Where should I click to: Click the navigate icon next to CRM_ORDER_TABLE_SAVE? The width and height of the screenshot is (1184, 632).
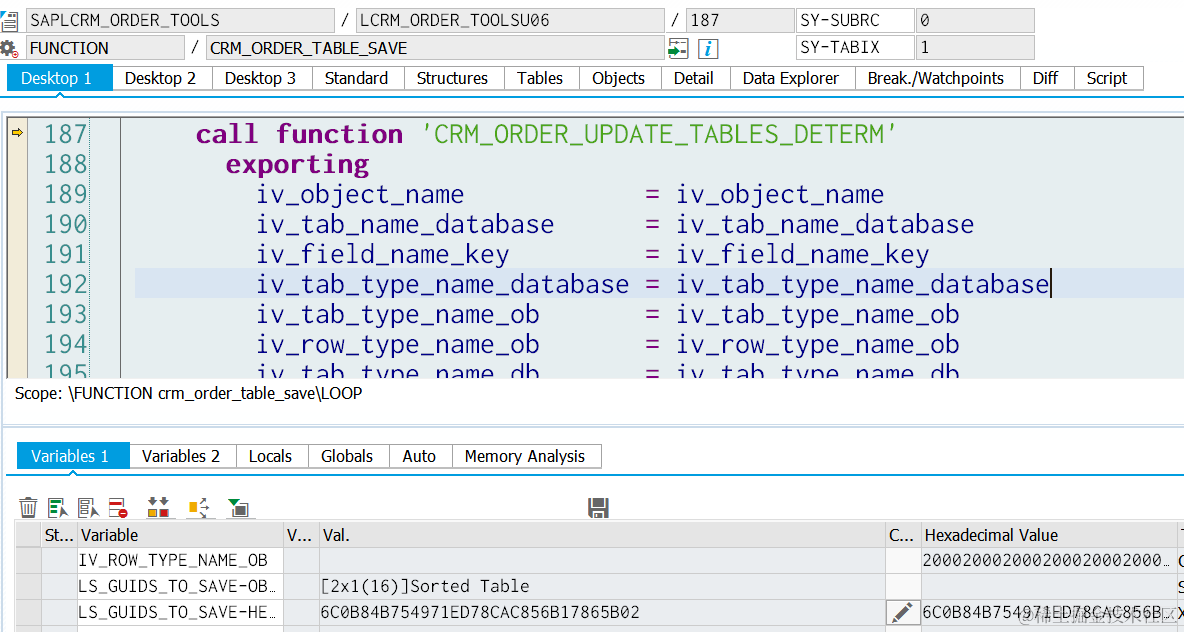click(678, 49)
